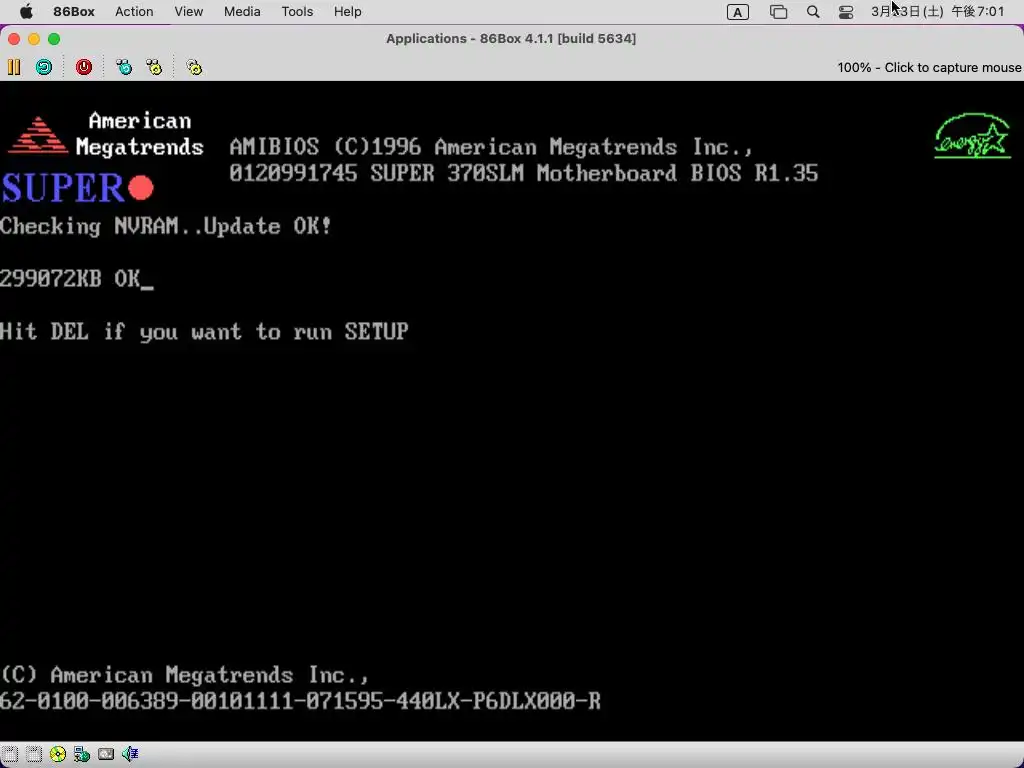The height and width of the screenshot is (768, 1024).
Task: Open the Tools menu
Action: pyautogui.click(x=297, y=12)
